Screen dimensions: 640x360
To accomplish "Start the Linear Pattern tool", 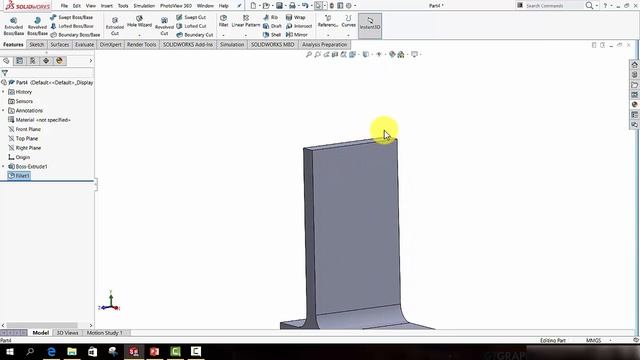I will 246,21.
